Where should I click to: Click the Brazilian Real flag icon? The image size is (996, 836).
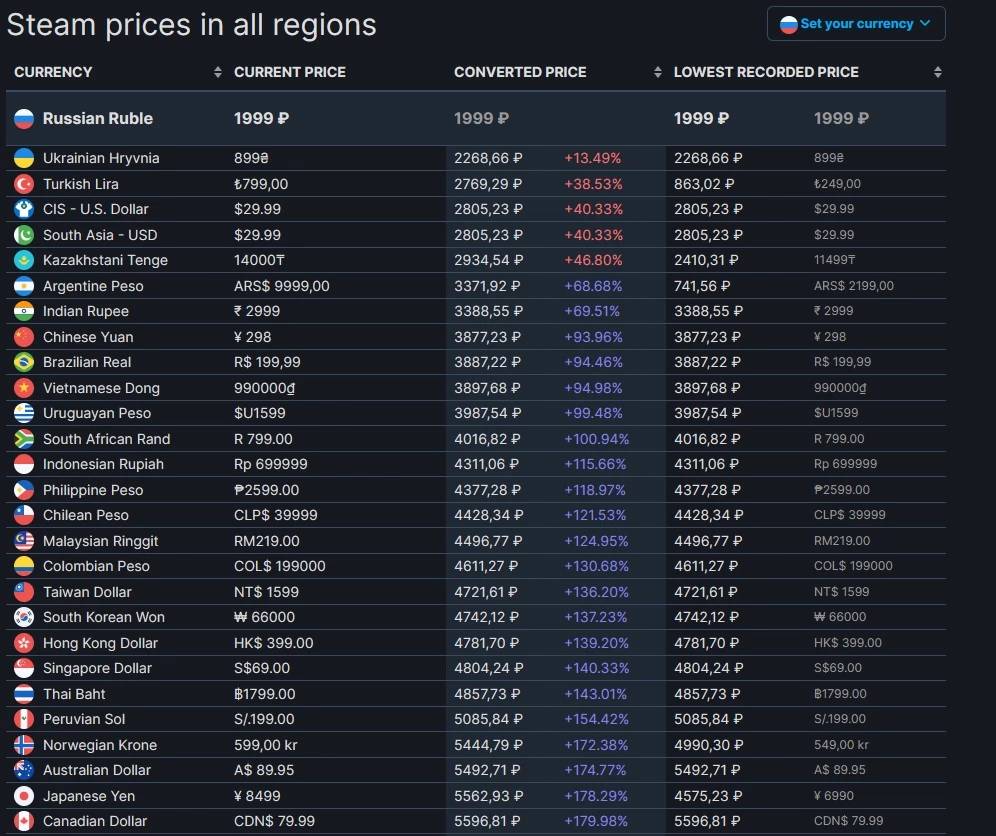24,362
